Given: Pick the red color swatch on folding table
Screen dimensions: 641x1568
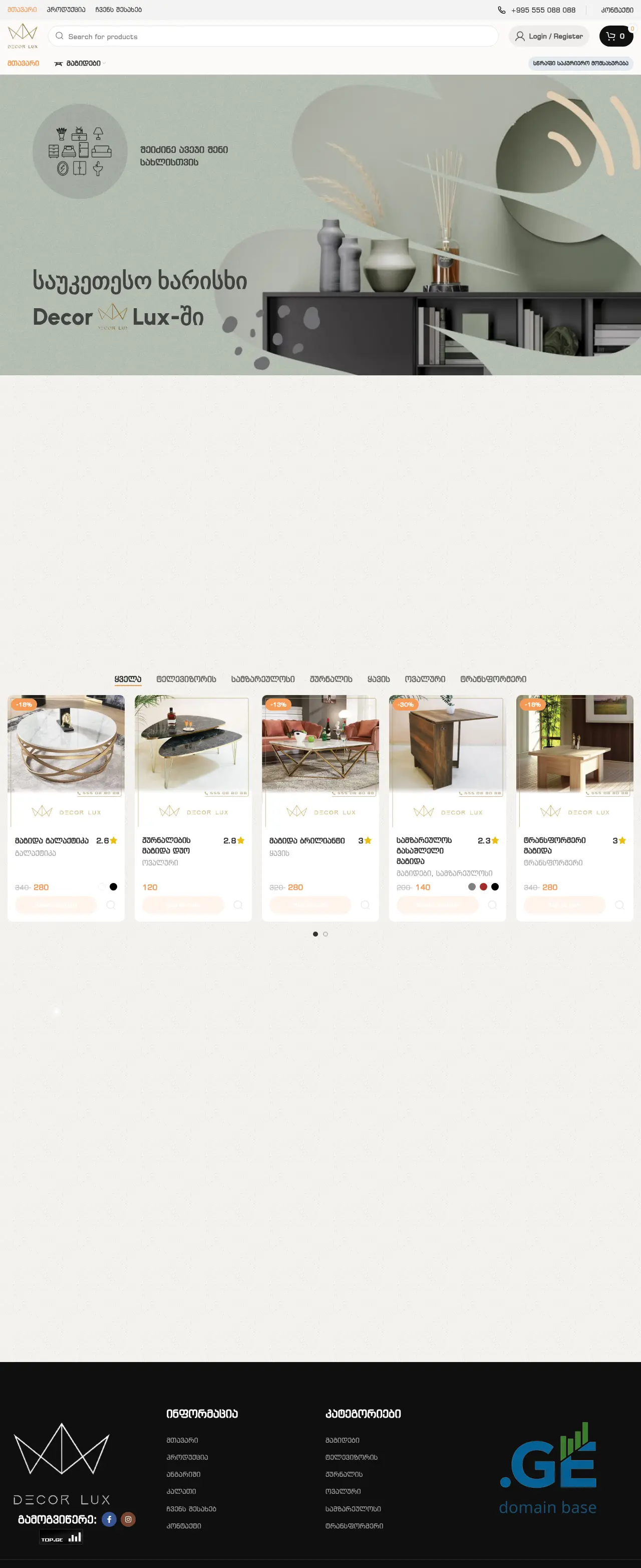Looking at the screenshot, I should (483, 887).
